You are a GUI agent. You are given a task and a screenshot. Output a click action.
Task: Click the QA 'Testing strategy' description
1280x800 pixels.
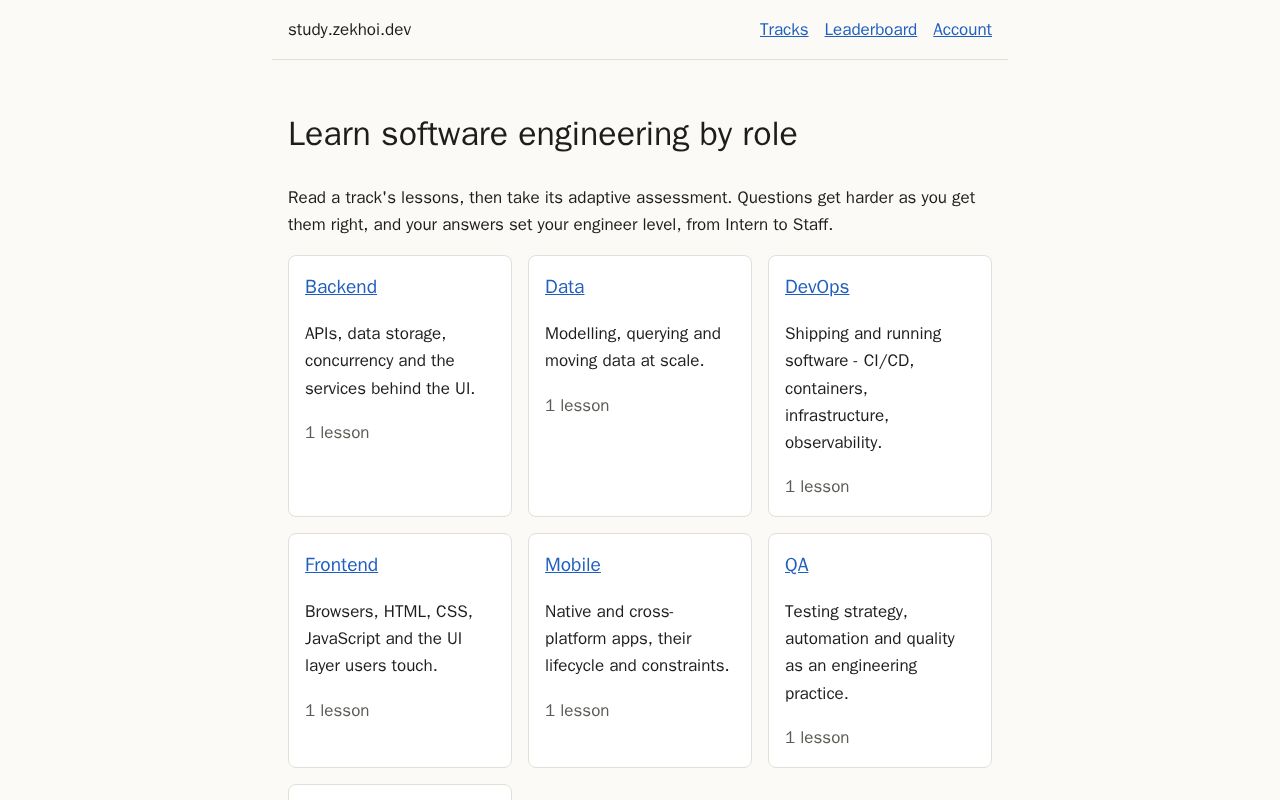click(870, 652)
